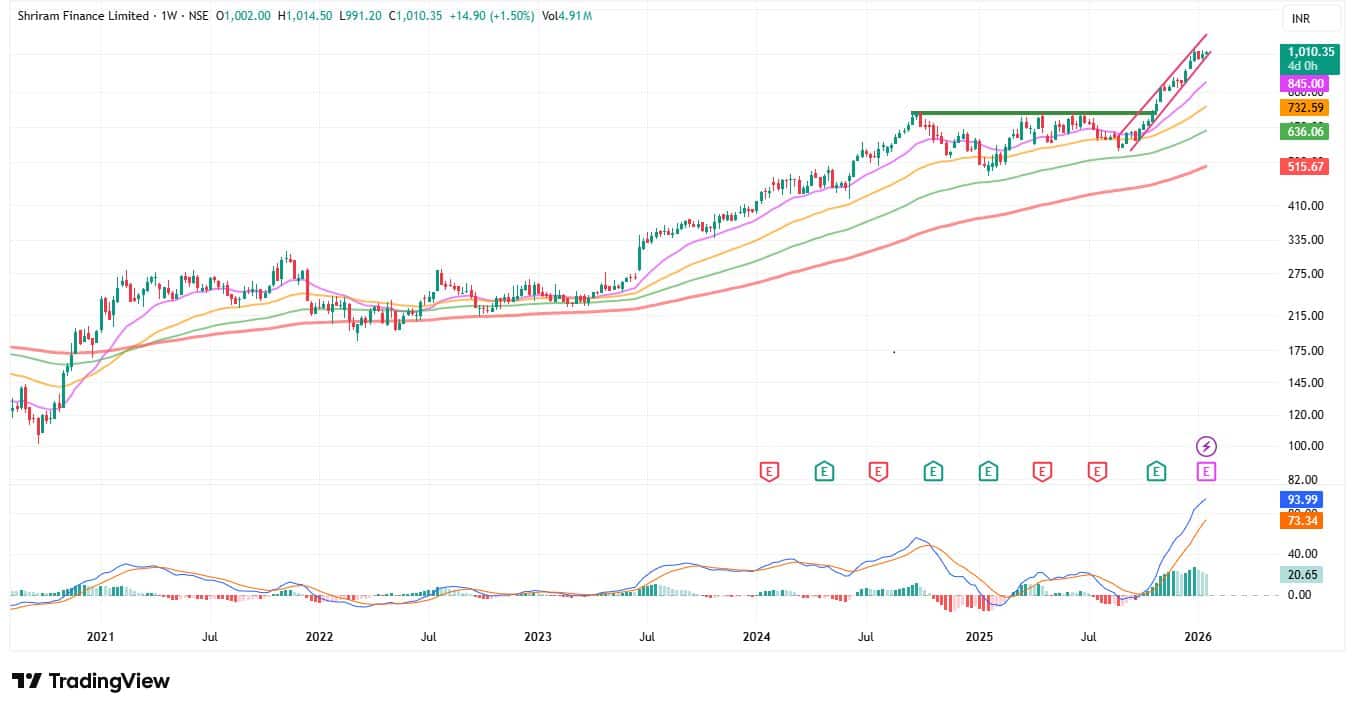Click the purple 845.00 moving average label
1355x711 pixels.
tap(1306, 84)
